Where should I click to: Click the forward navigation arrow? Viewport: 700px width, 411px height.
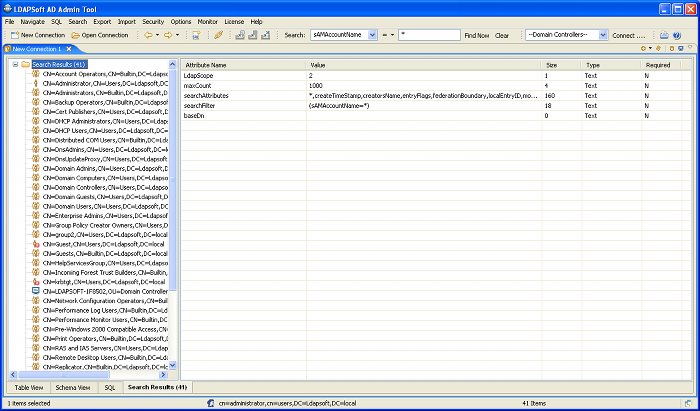(168, 35)
